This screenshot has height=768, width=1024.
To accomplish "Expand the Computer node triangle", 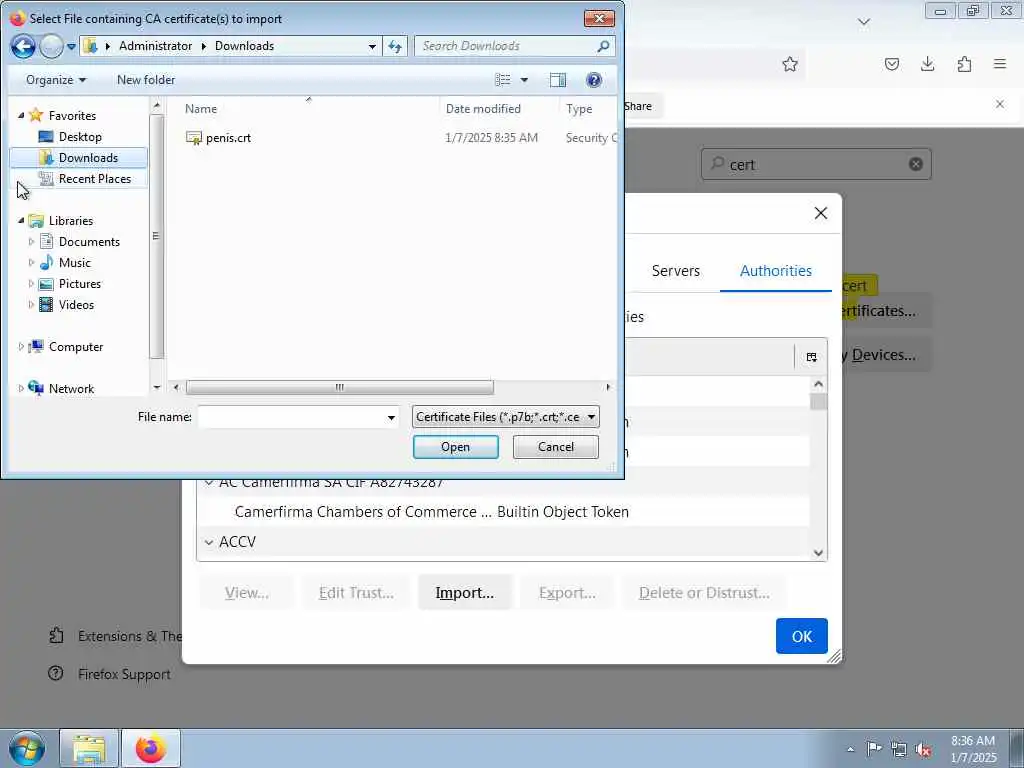I will click(21, 347).
